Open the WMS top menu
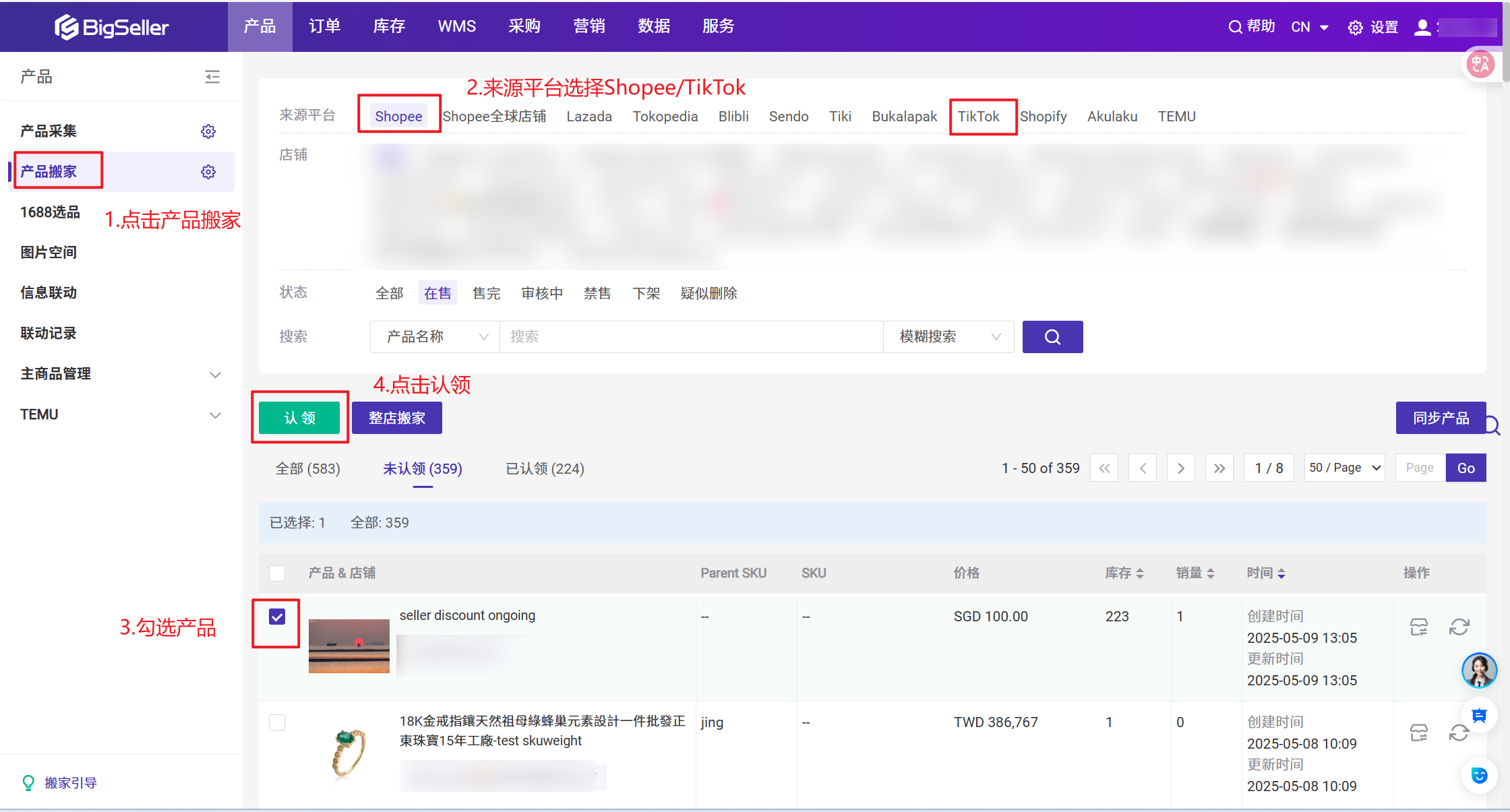The height and width of the screenshot is (812, 1510). tap(457, 26)
